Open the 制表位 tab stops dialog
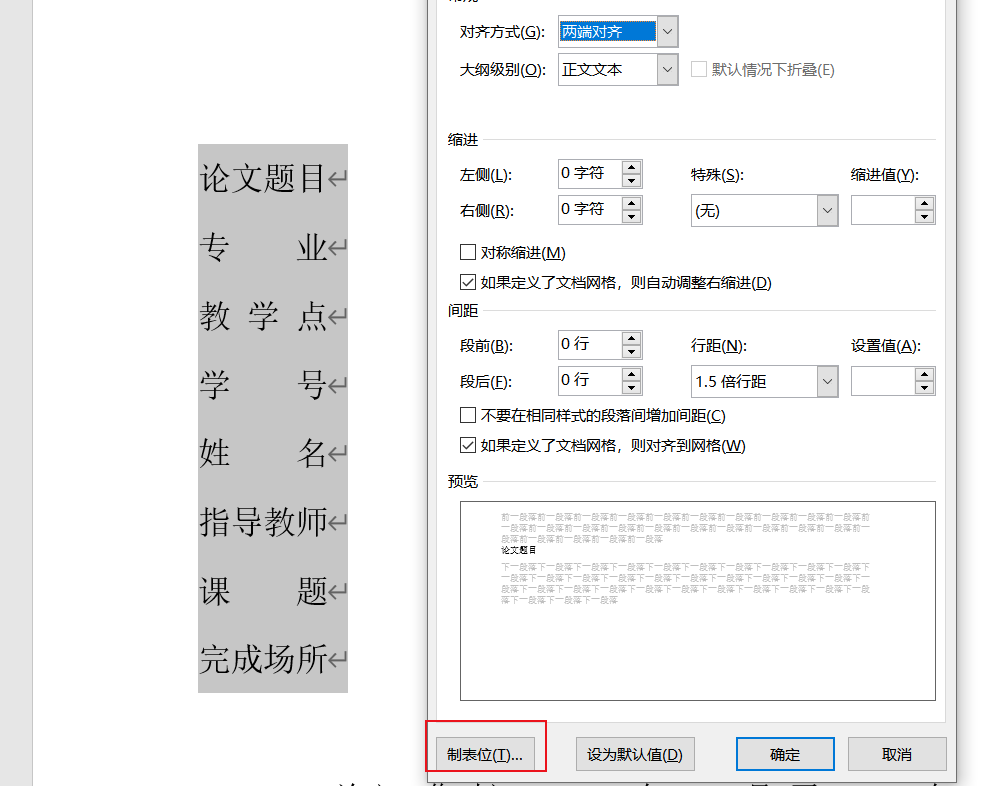Viewport: 996px width, 786px height. [x=485, y=754]
